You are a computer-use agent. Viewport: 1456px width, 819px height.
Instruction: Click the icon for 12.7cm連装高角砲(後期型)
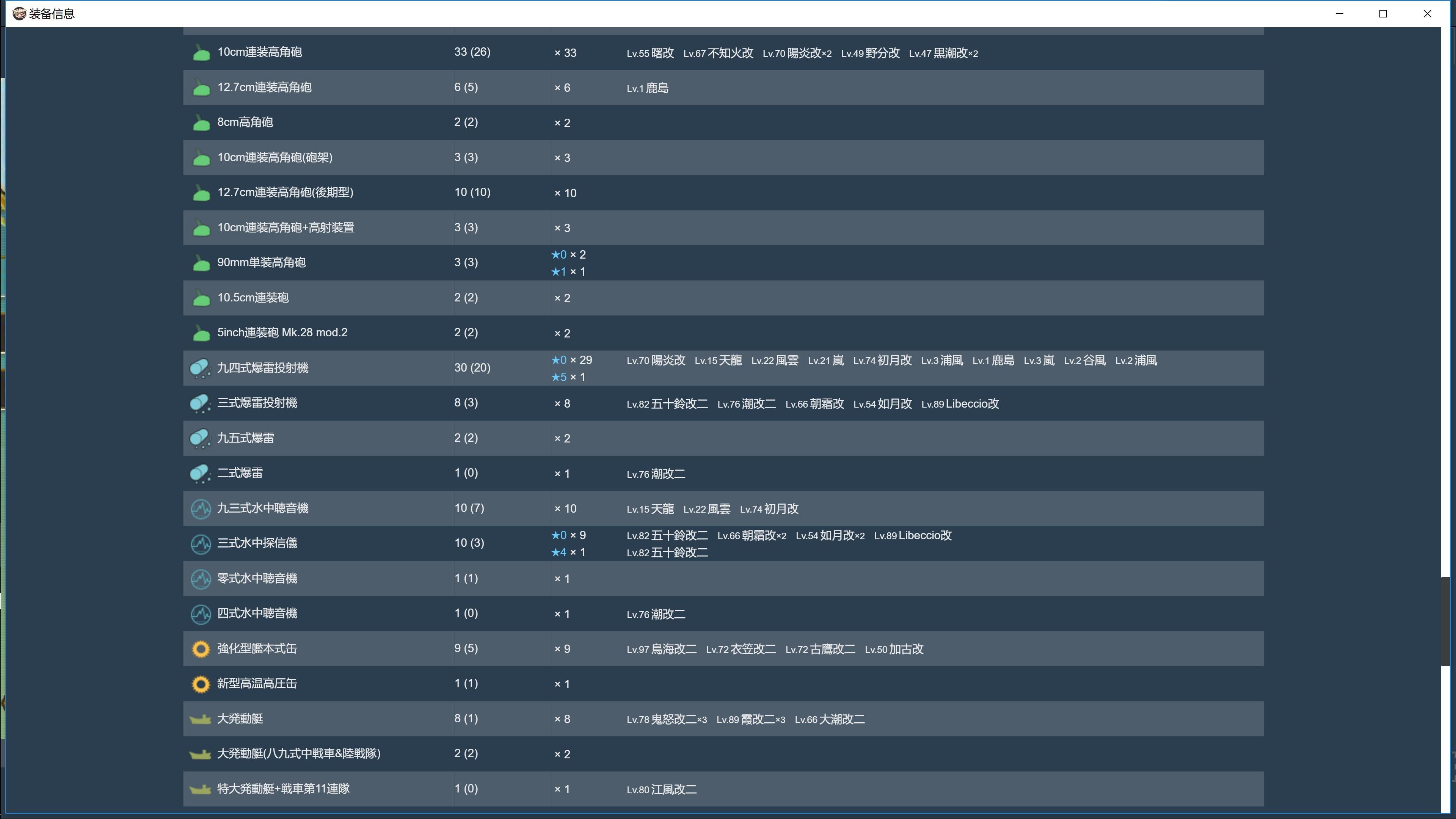coord(201,193)
